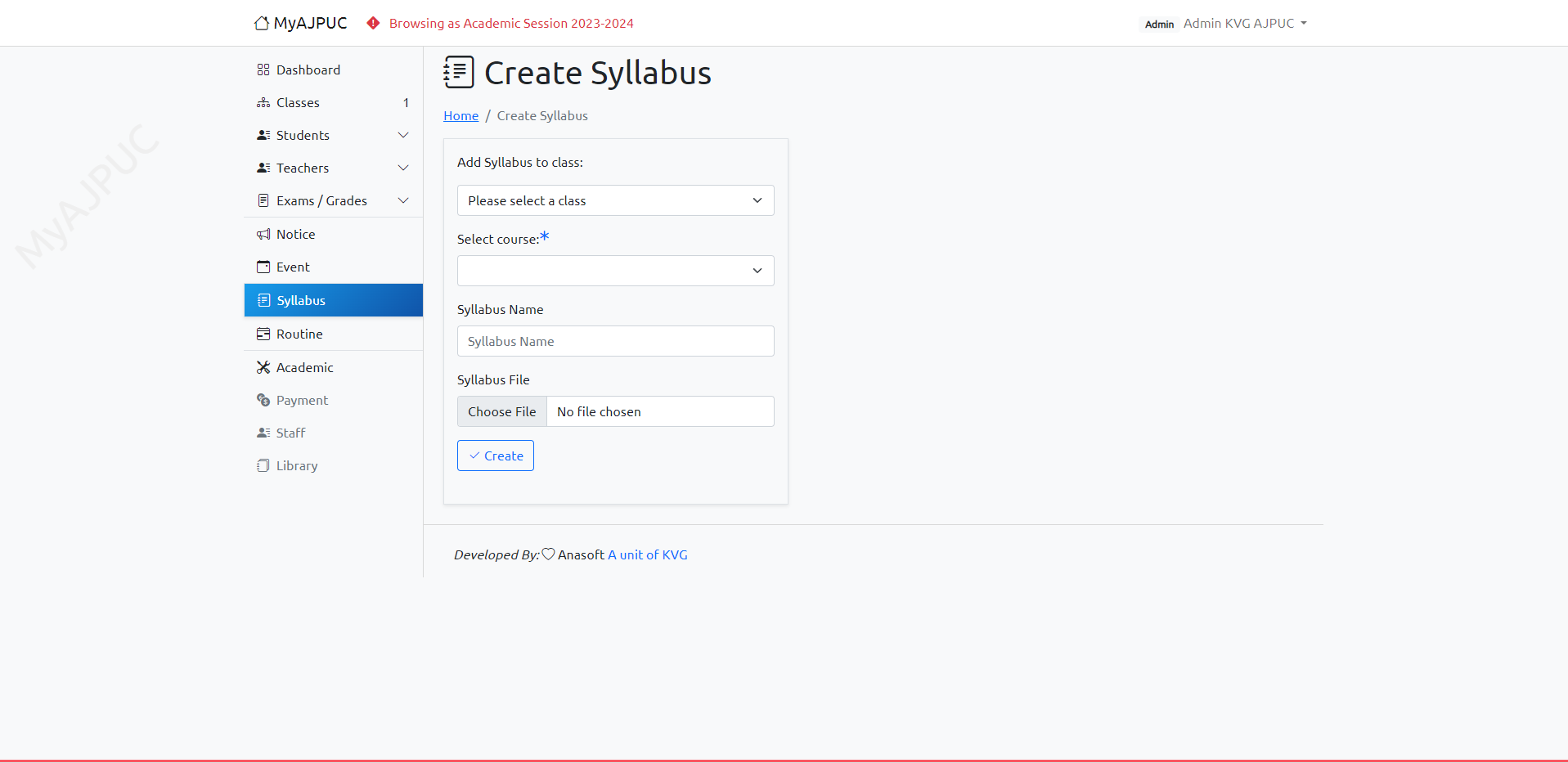Click the Event calendar icon
This screenshot has height=763, width=1568.
click(263, 267)
